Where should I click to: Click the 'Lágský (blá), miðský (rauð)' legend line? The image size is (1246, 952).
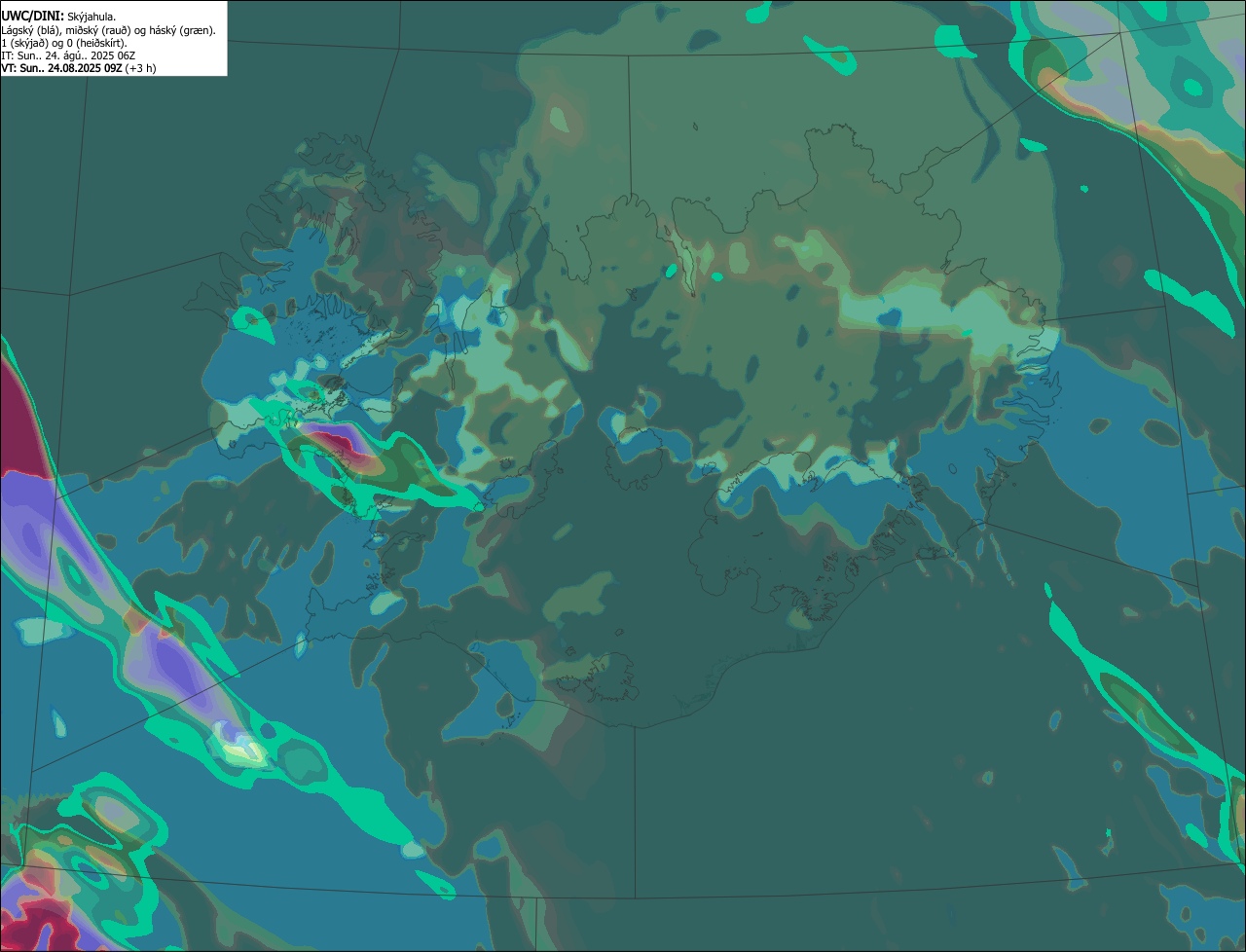[x=109, y=30]
